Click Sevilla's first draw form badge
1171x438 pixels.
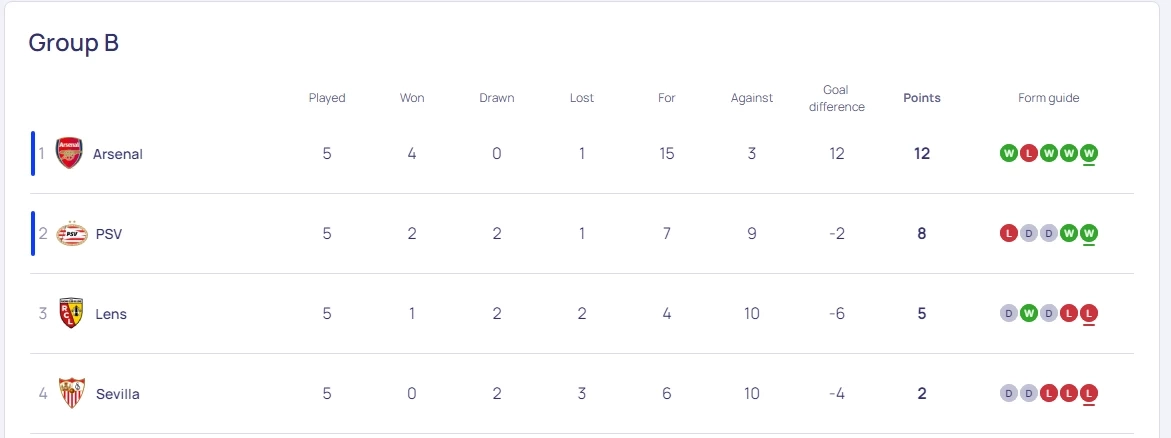coord(1008,393)
